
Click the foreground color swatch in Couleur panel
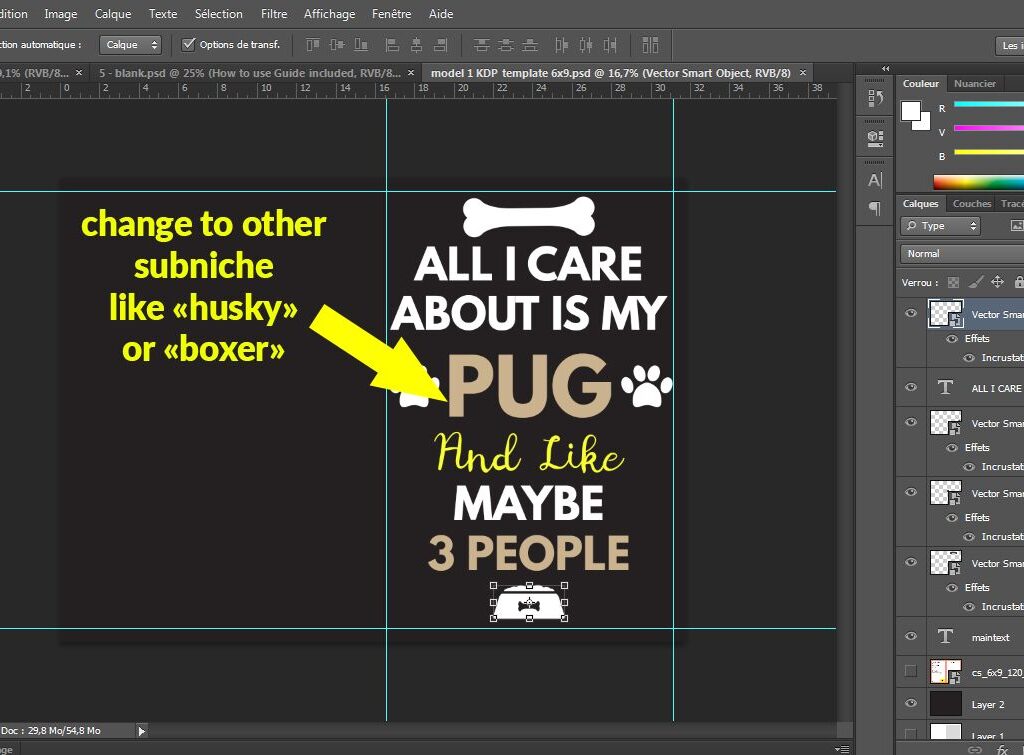(x=911, y=112)
